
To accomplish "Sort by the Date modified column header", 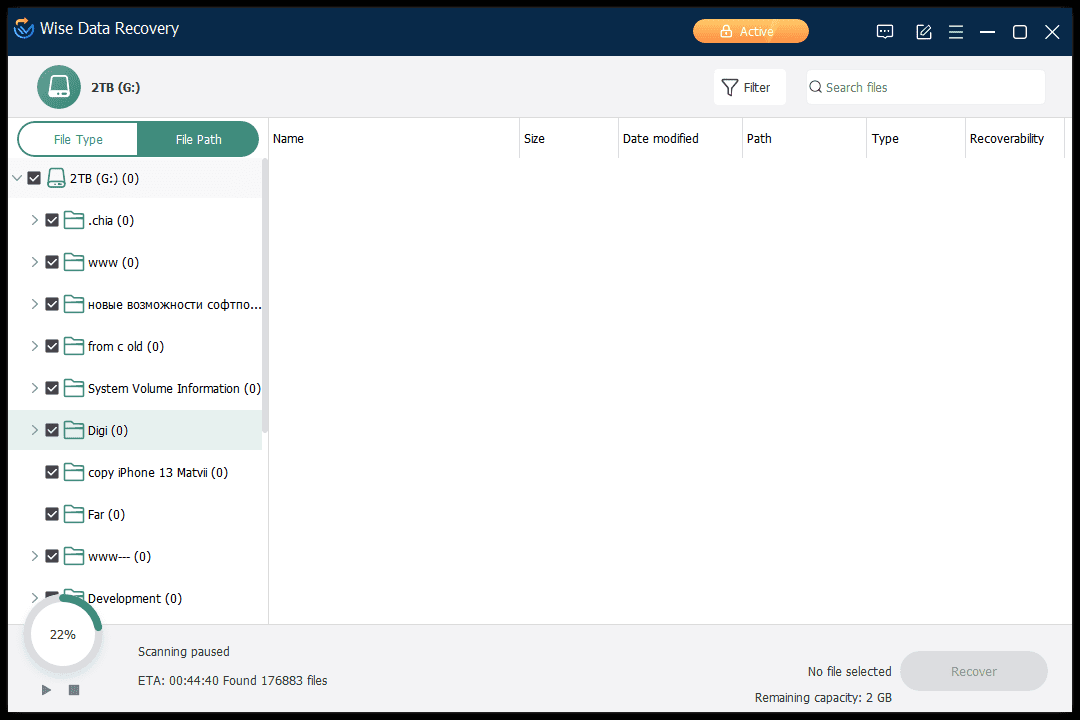I will 681,138.
